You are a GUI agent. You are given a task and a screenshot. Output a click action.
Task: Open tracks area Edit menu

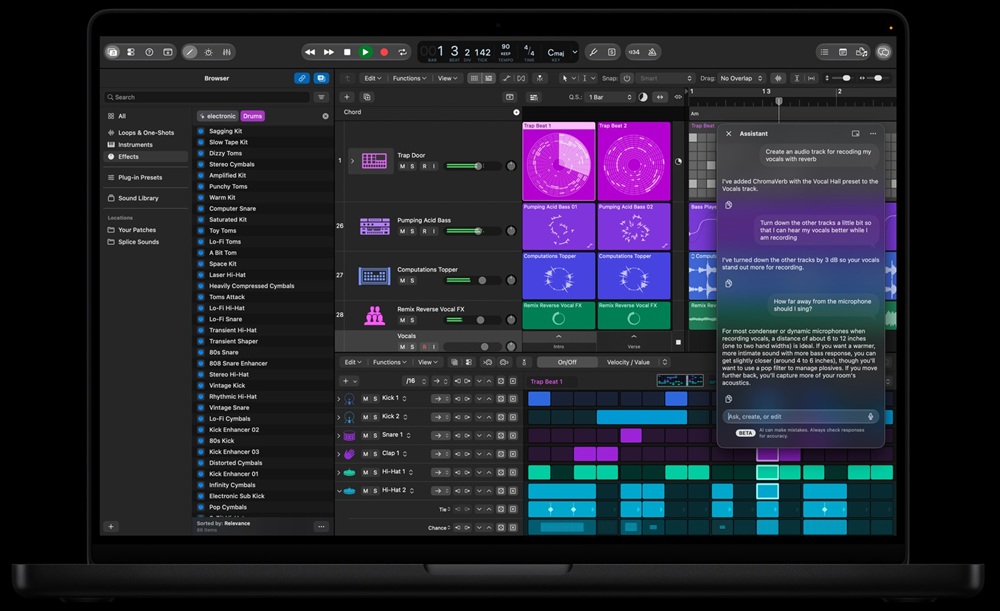372,78
